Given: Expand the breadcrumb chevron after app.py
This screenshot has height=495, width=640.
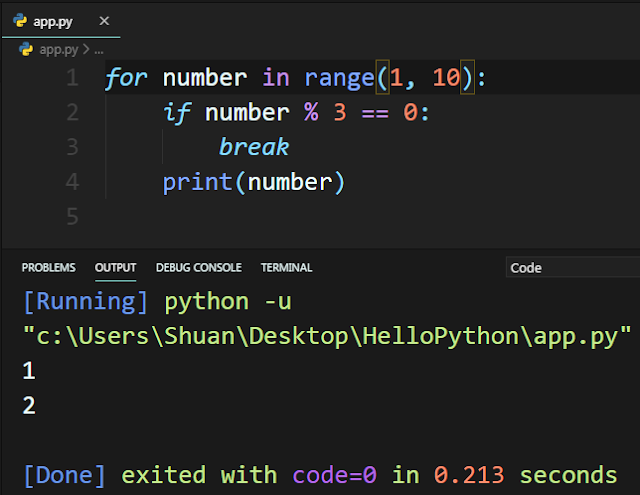Looking at the screenshot, I should (86, 49).
